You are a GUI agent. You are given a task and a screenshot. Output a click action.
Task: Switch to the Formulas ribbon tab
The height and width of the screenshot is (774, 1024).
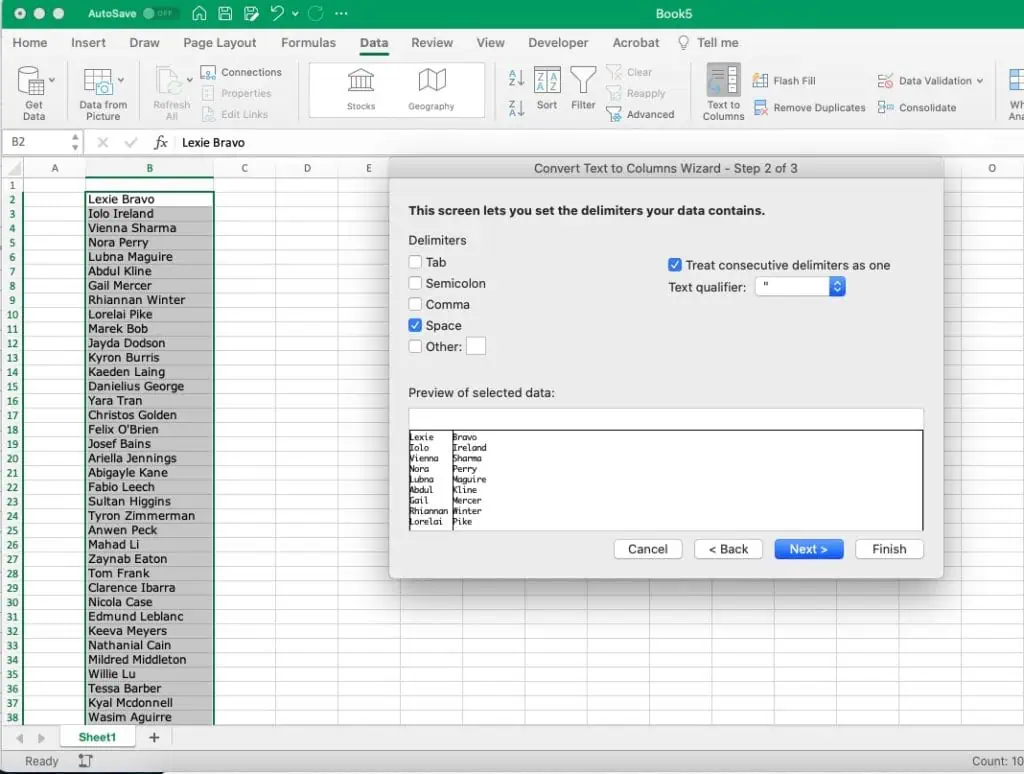pos(308,43)
